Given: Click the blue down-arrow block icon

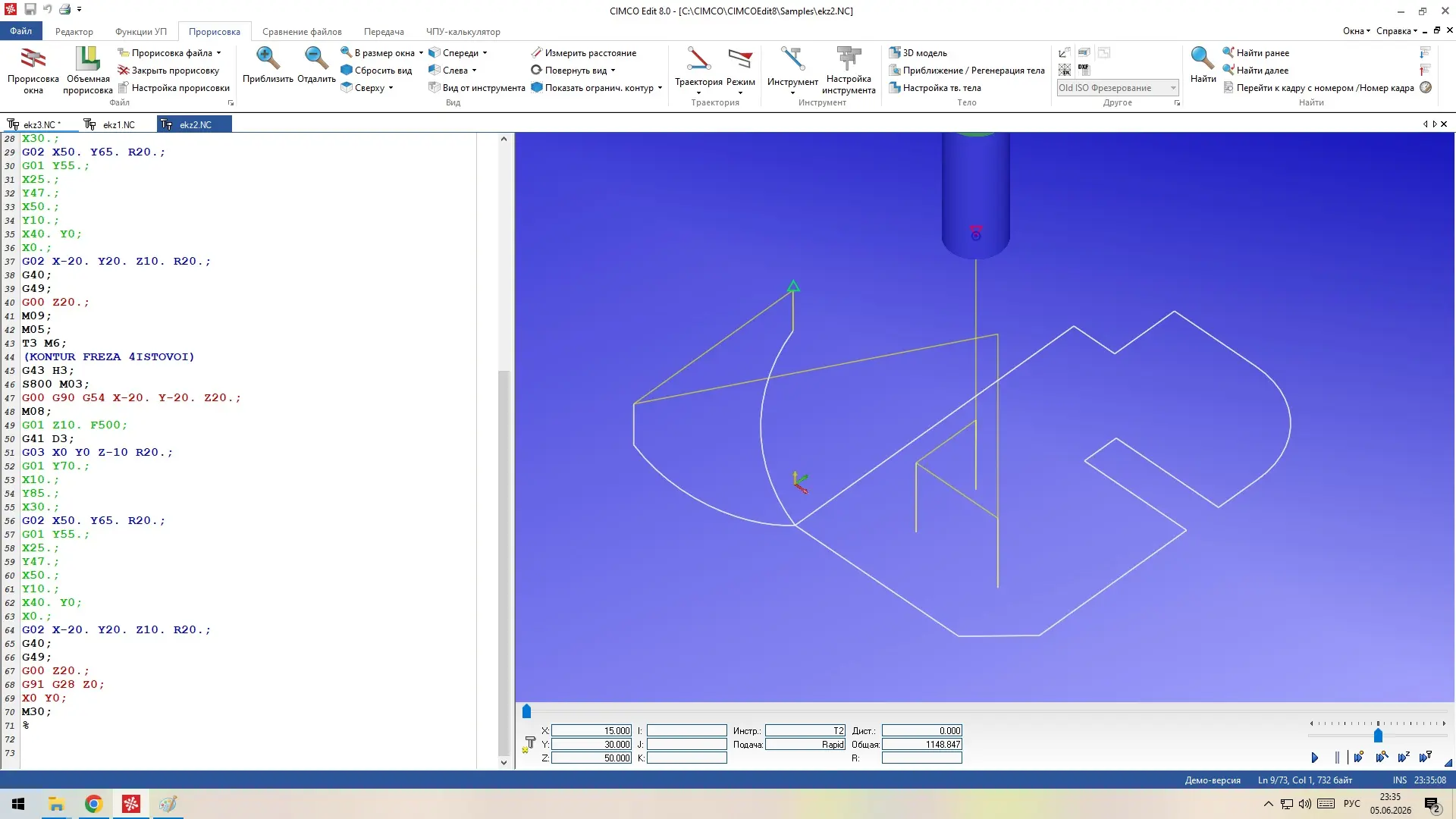Looking at the screenshot, I should (x=1426, y=52).
